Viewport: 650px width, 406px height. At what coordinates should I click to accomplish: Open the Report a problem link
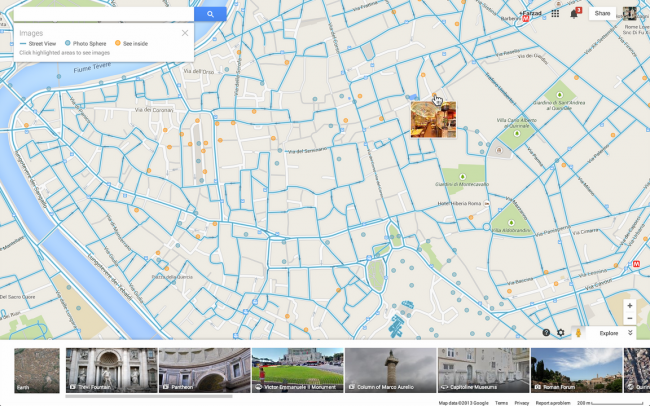pyautogui.click(x=553, y=403)
